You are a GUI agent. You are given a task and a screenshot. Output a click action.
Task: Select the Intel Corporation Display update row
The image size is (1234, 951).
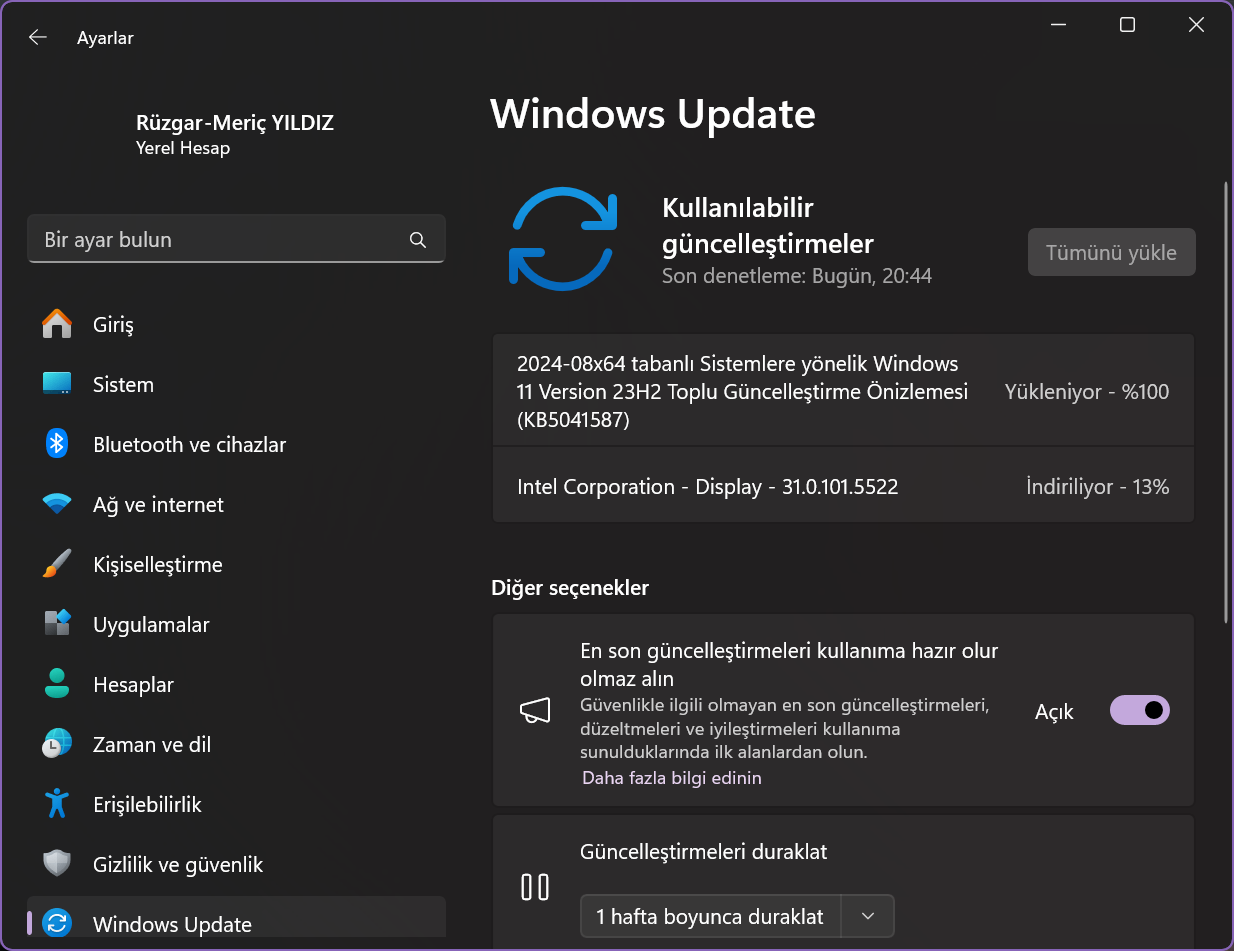(843, 487)
